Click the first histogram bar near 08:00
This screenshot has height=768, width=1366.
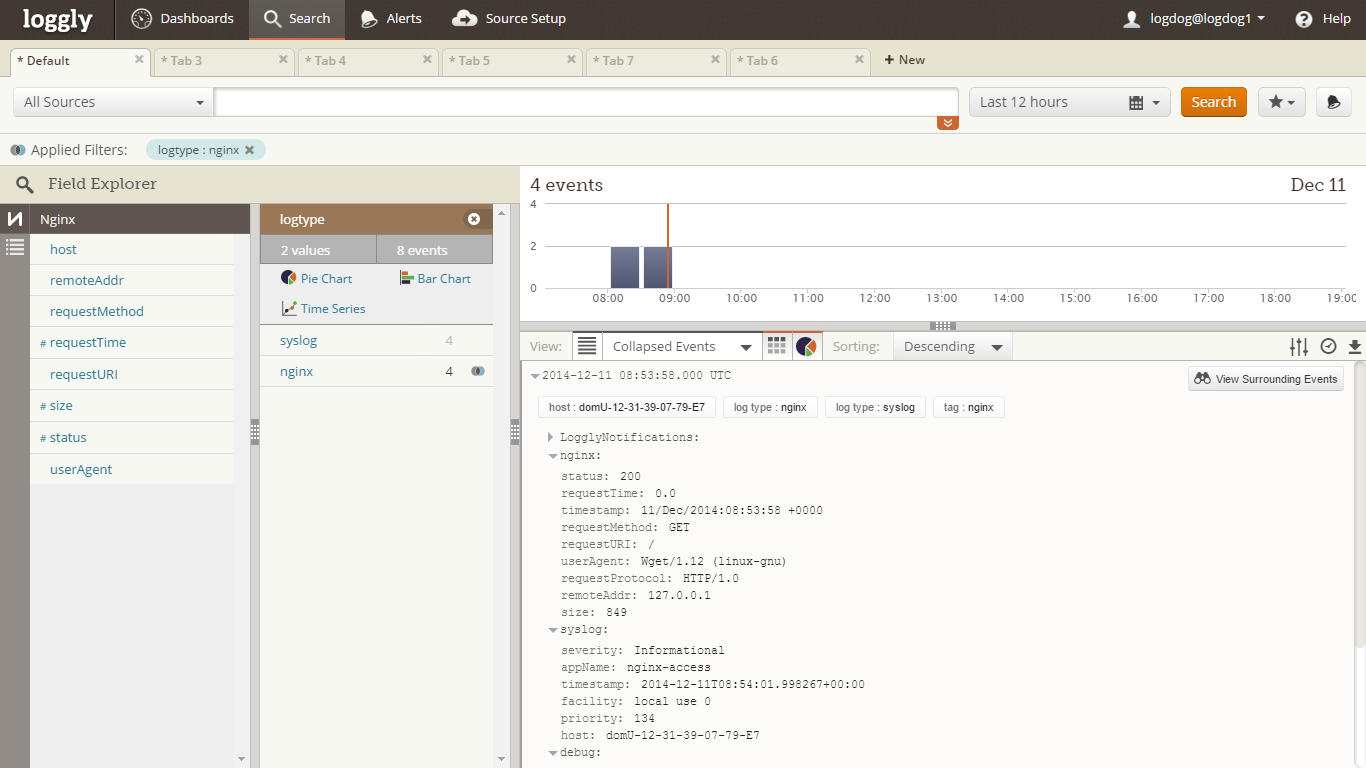tap(625, 267)
